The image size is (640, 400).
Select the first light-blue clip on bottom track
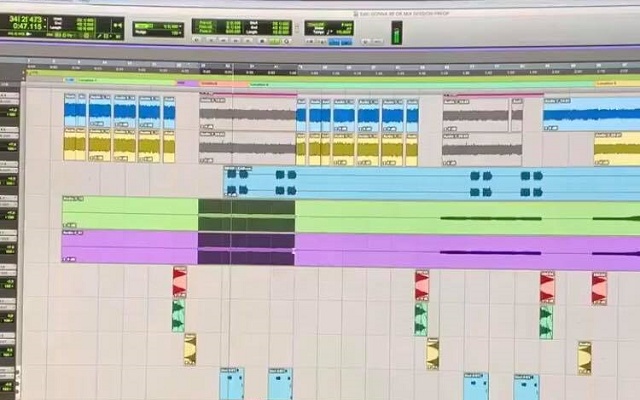[232, 384]
